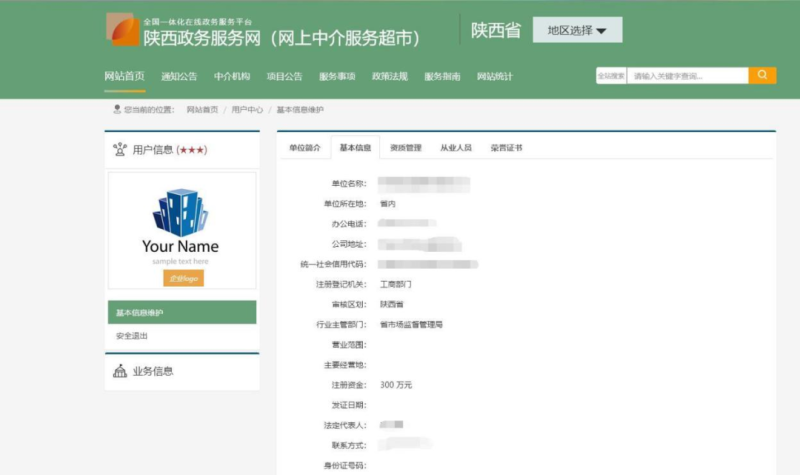Open the 全站搜索 search scope selector
This screenshot has width=800, height=475.
[611, 76]
